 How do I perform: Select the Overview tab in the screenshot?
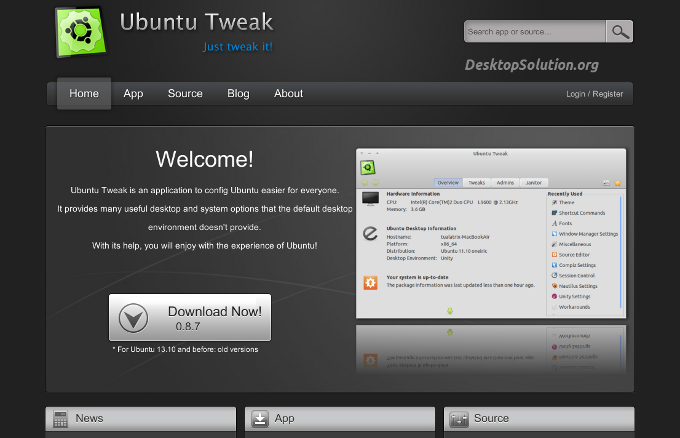(x=448, y=183)
